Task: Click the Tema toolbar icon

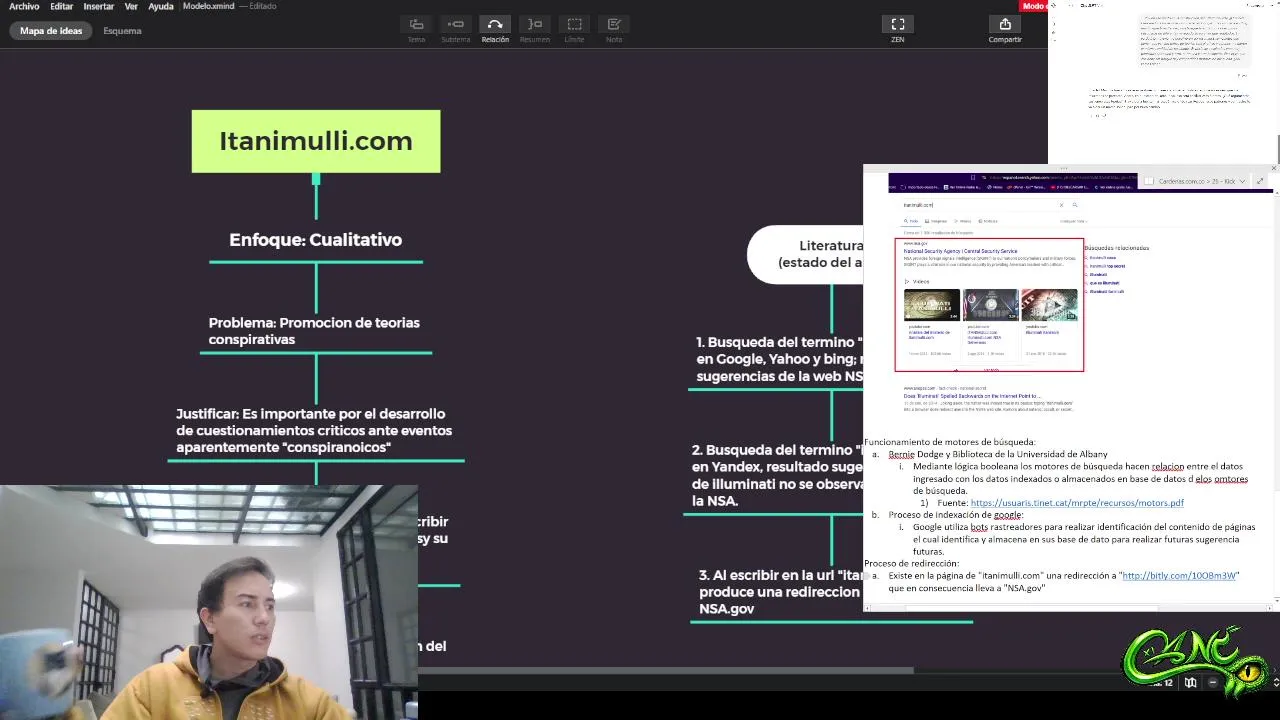Action: click(x=416, y=24)
